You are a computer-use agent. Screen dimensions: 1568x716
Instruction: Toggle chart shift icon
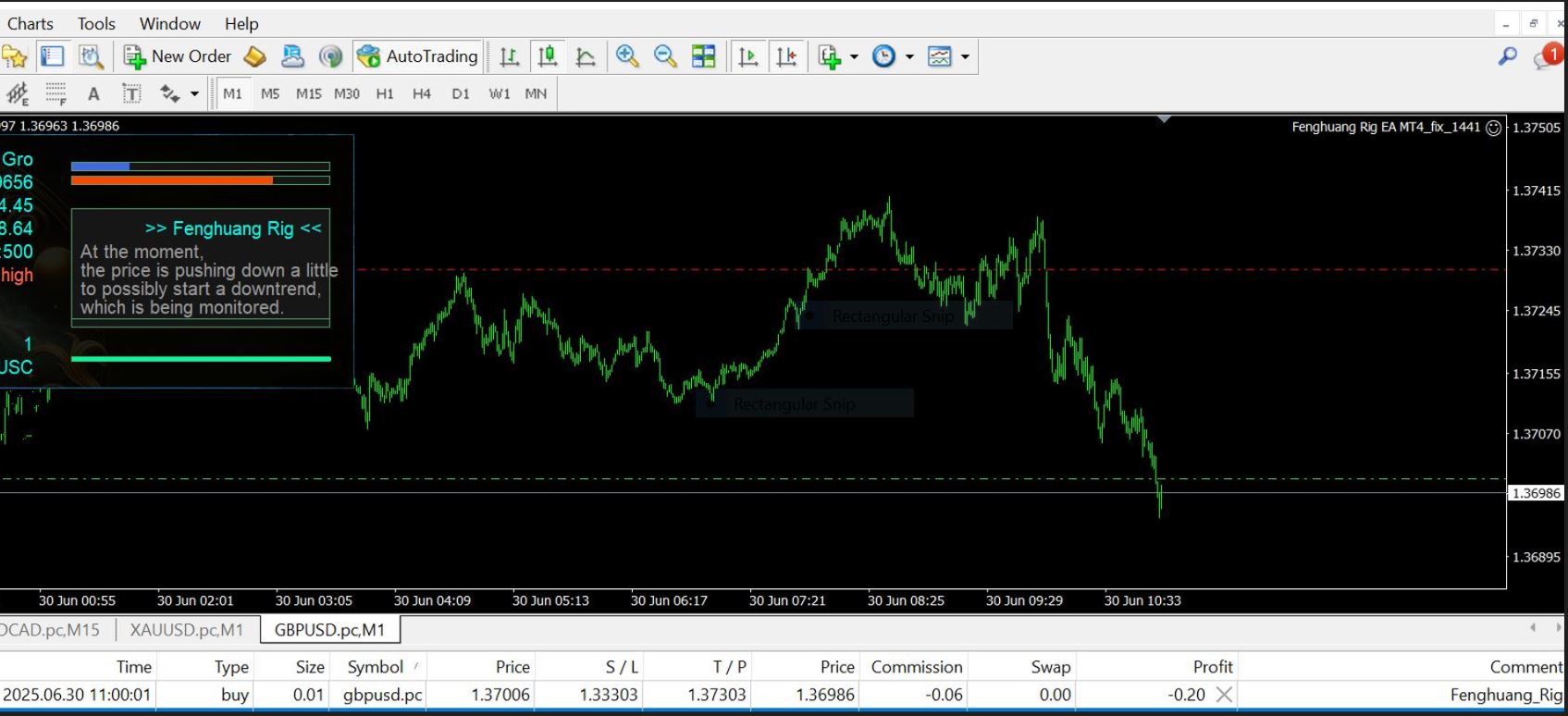point(786,56)
